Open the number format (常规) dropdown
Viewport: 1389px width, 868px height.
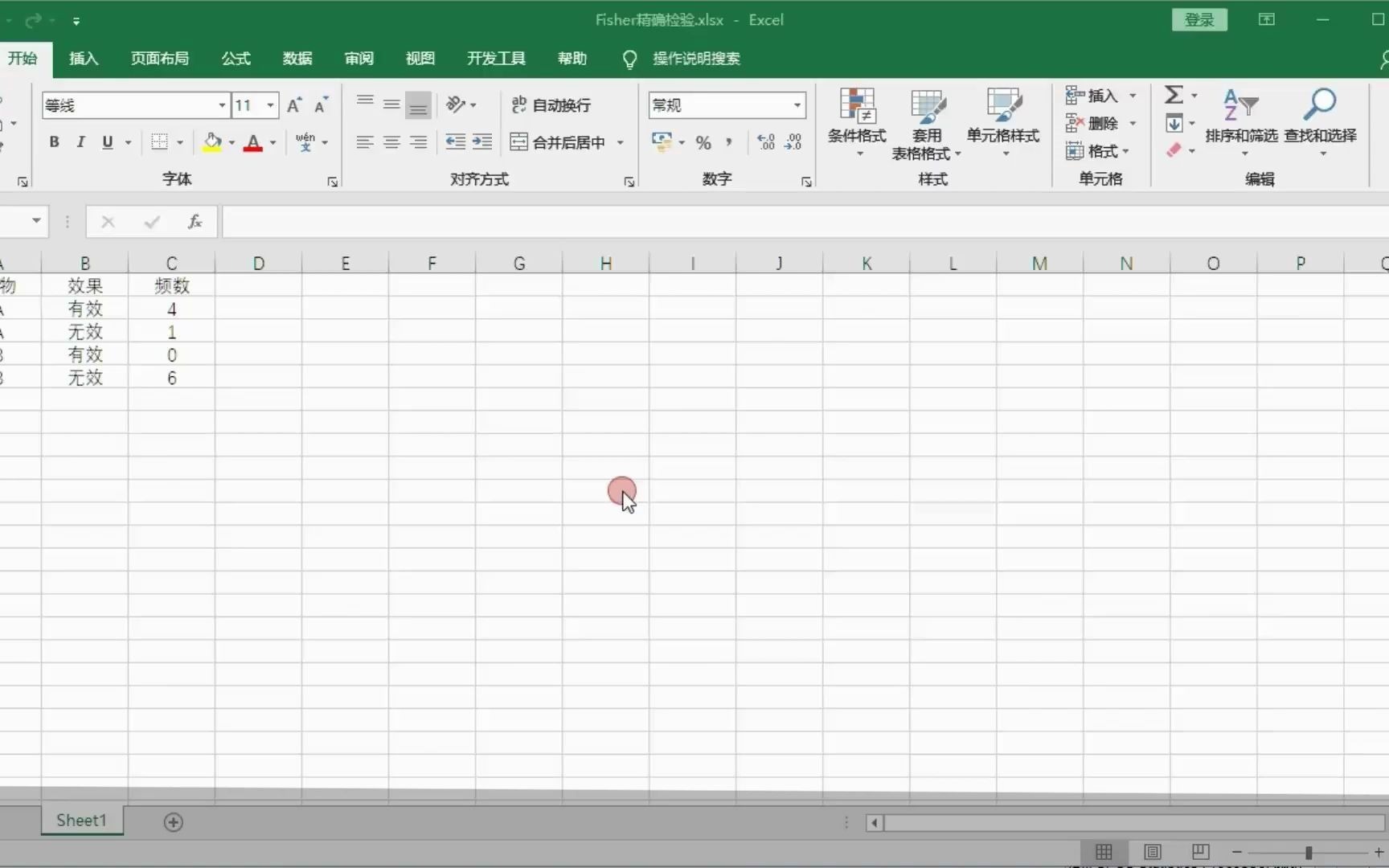click(797, 105)
